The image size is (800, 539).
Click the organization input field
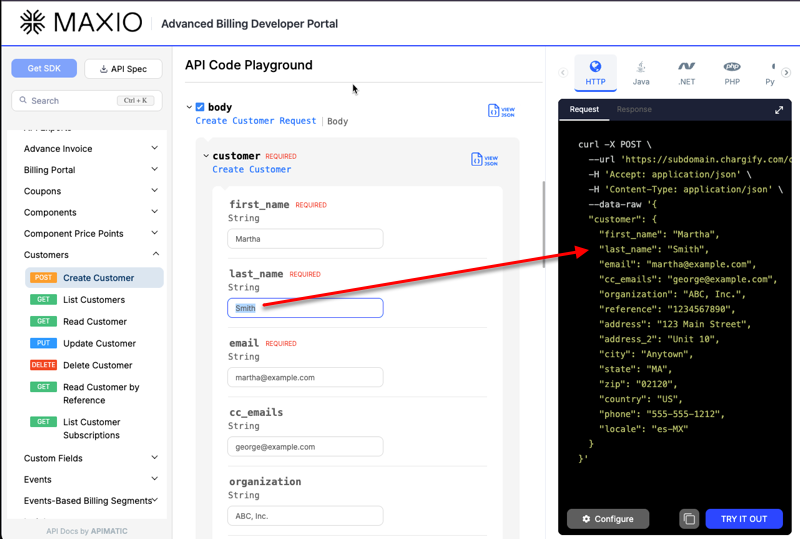(305, 516)
